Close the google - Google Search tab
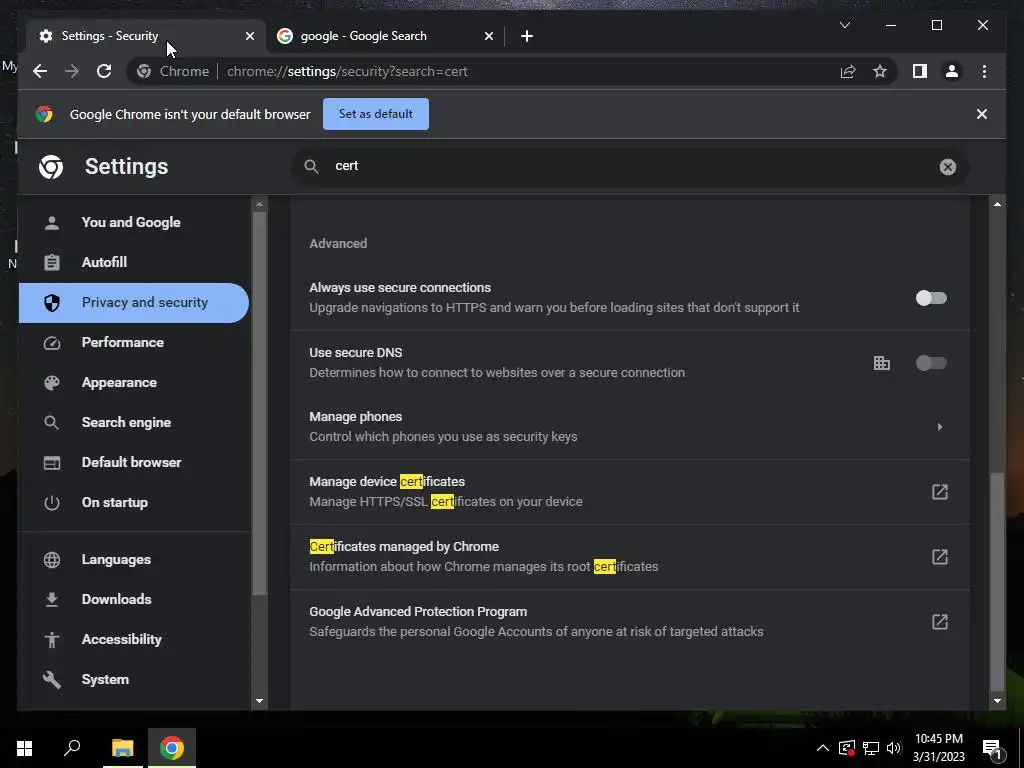 488,36
